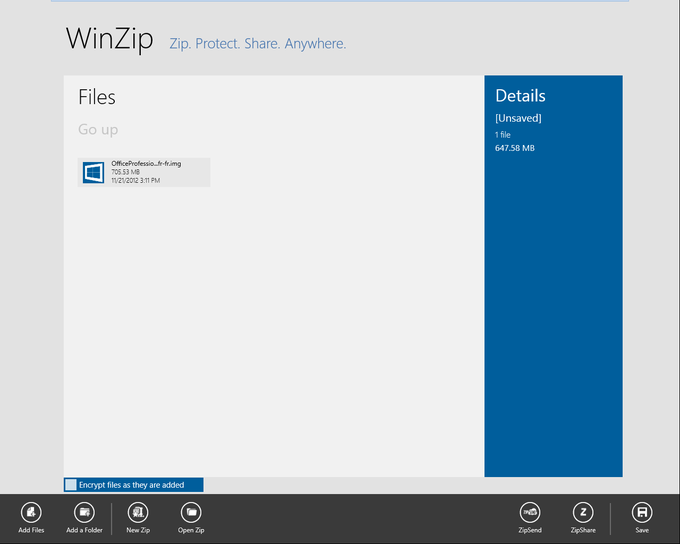Click the [Unsaved] archive name
The image size is (680, 544).
[518, 118]
